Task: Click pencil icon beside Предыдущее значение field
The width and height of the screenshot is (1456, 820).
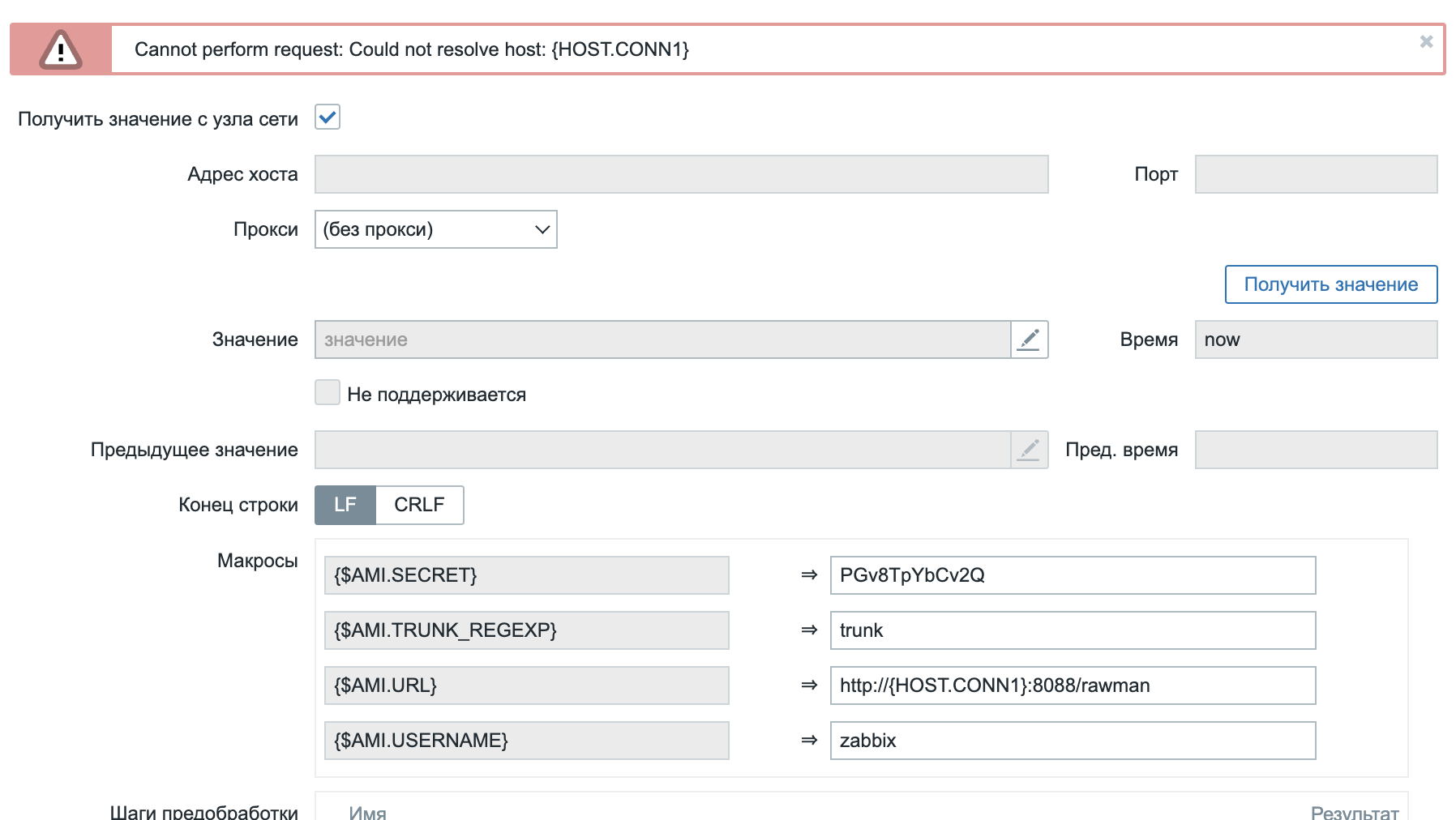Action: pyautogui.click(x=1029, y=450)
